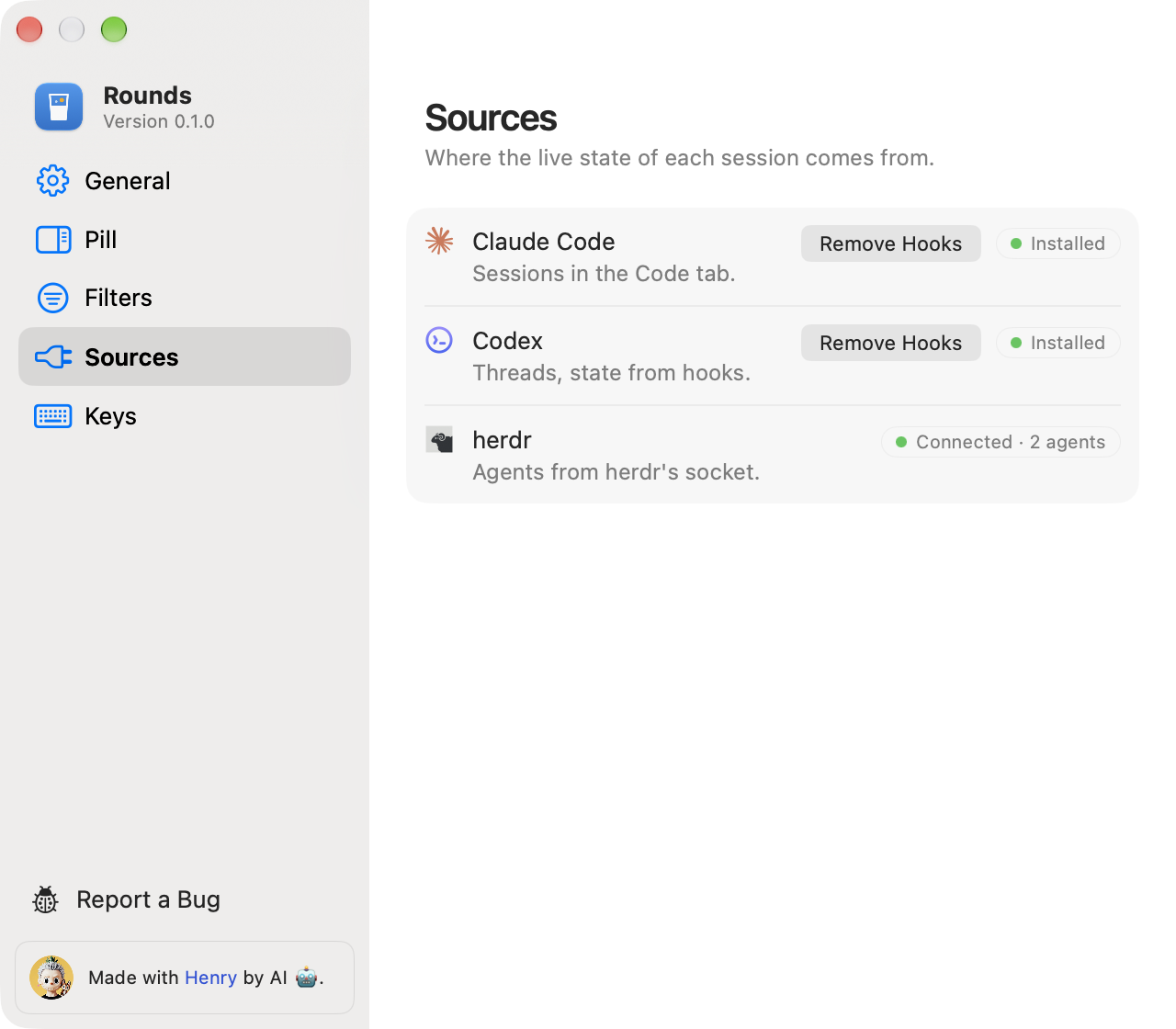Viewport: 1176px width, 1029px height.
Task: Open the Filters settings tab
Action: coord(185,298)
